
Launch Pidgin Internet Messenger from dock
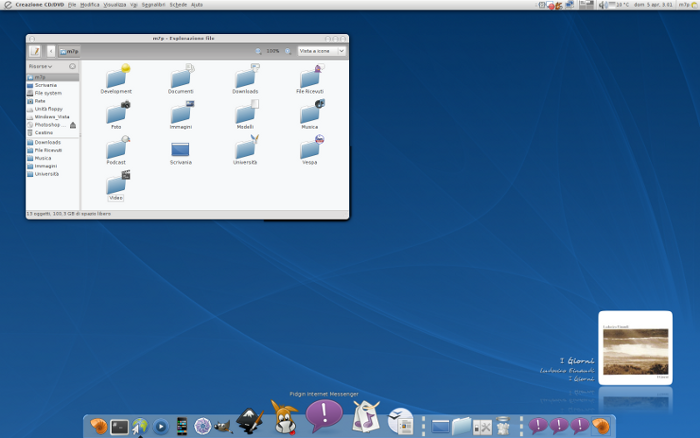(x=324, y=415)
